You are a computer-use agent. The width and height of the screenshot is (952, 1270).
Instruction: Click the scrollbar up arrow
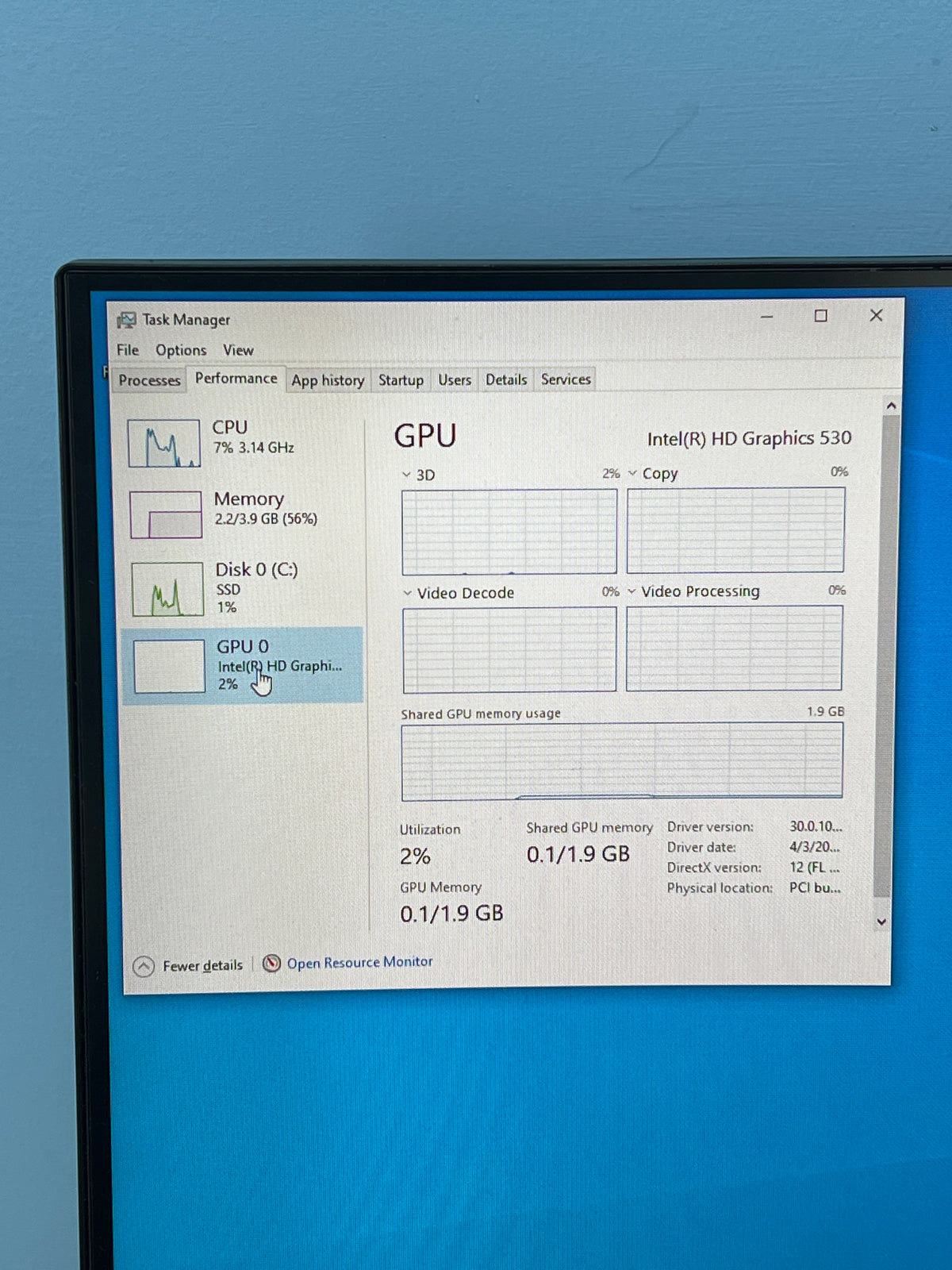892,406
